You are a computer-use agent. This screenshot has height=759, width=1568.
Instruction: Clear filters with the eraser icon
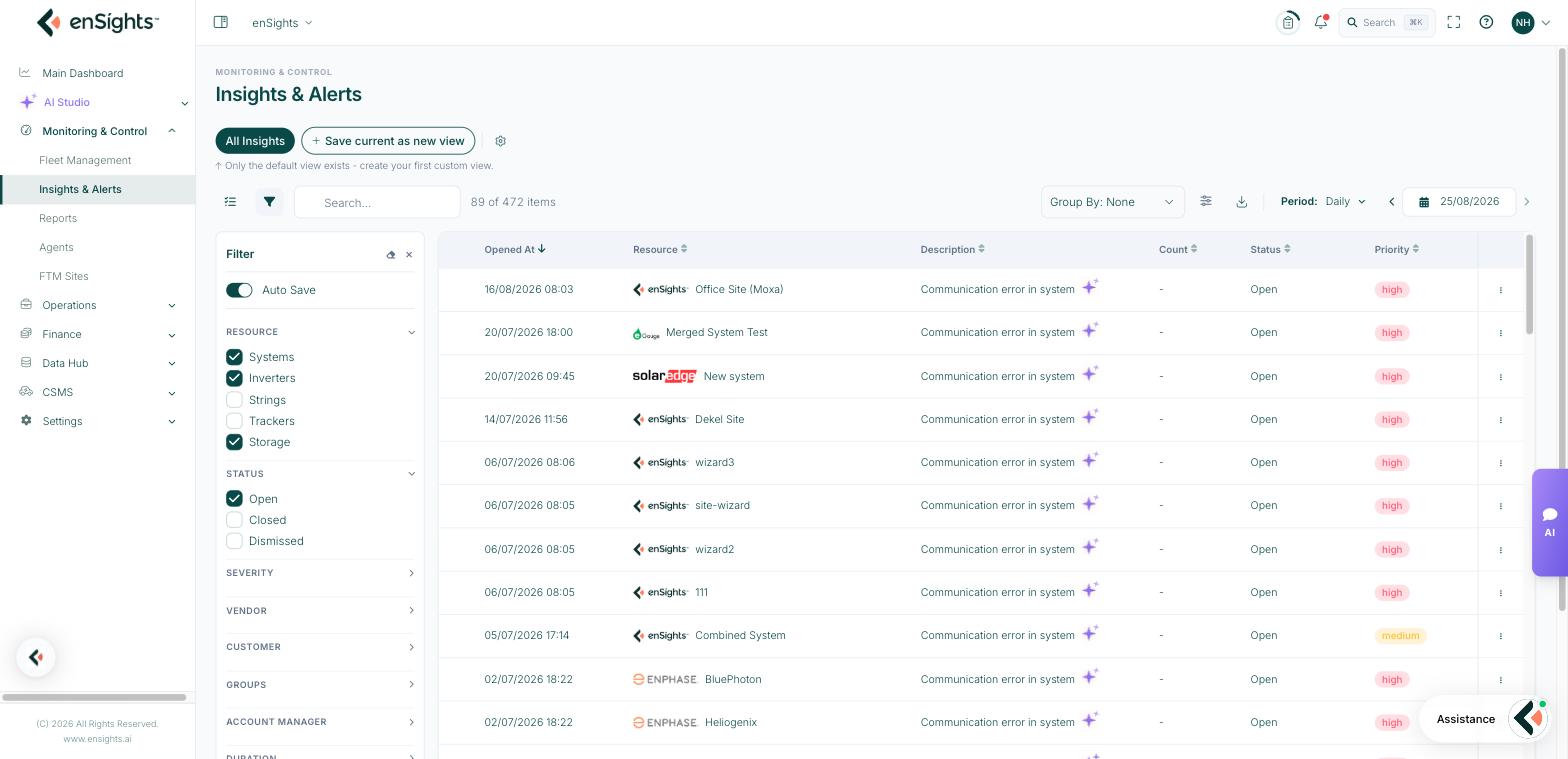pos(391,255)
